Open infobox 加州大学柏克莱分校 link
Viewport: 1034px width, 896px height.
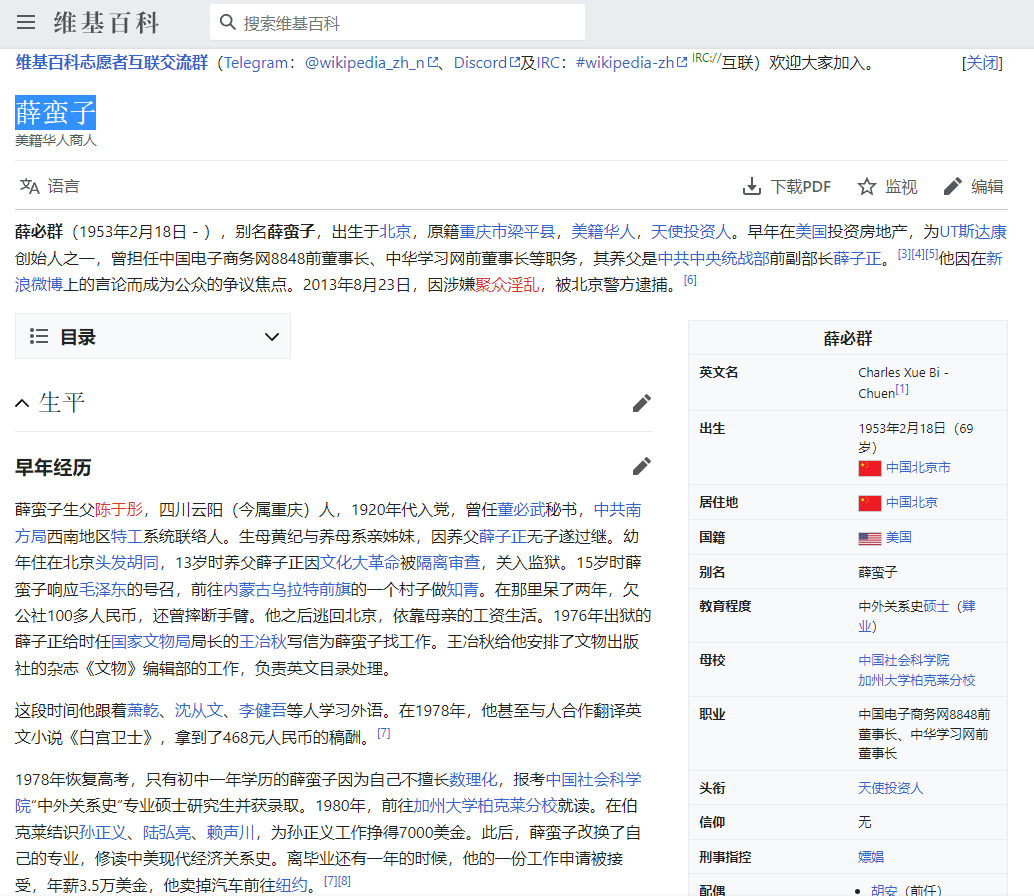917,680
